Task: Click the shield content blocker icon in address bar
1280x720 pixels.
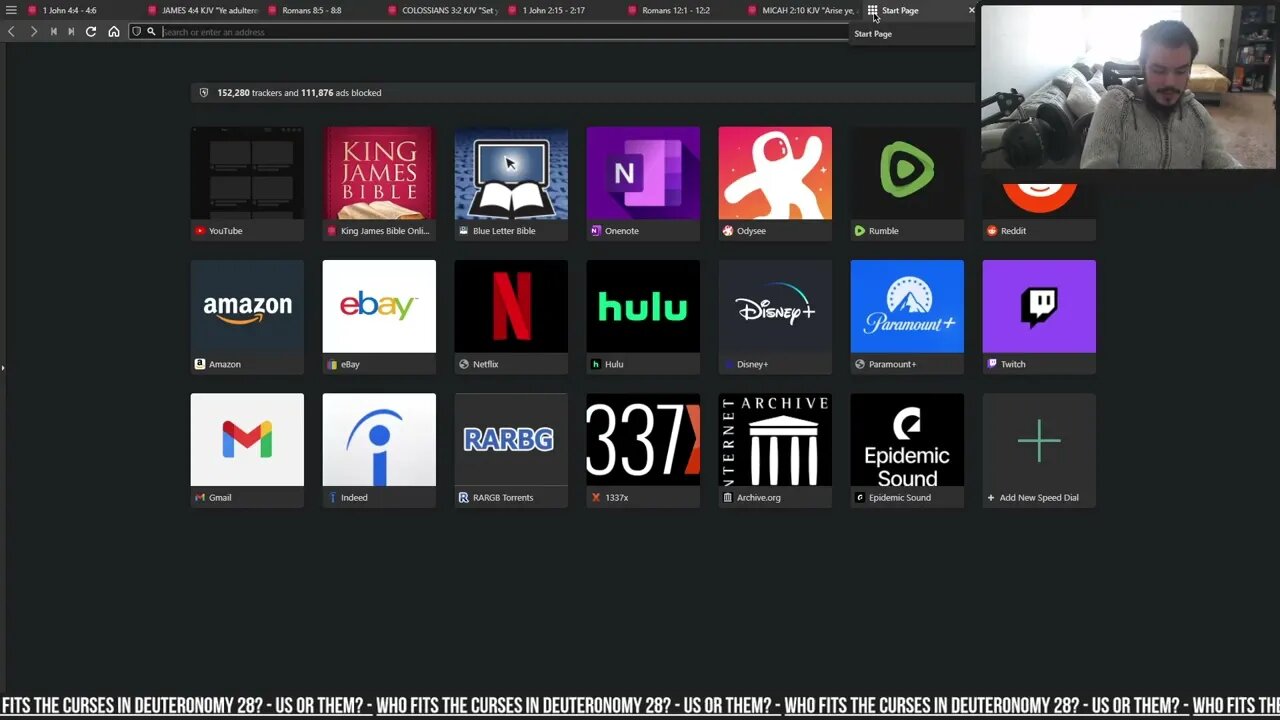Action: [x=137, y=32]
